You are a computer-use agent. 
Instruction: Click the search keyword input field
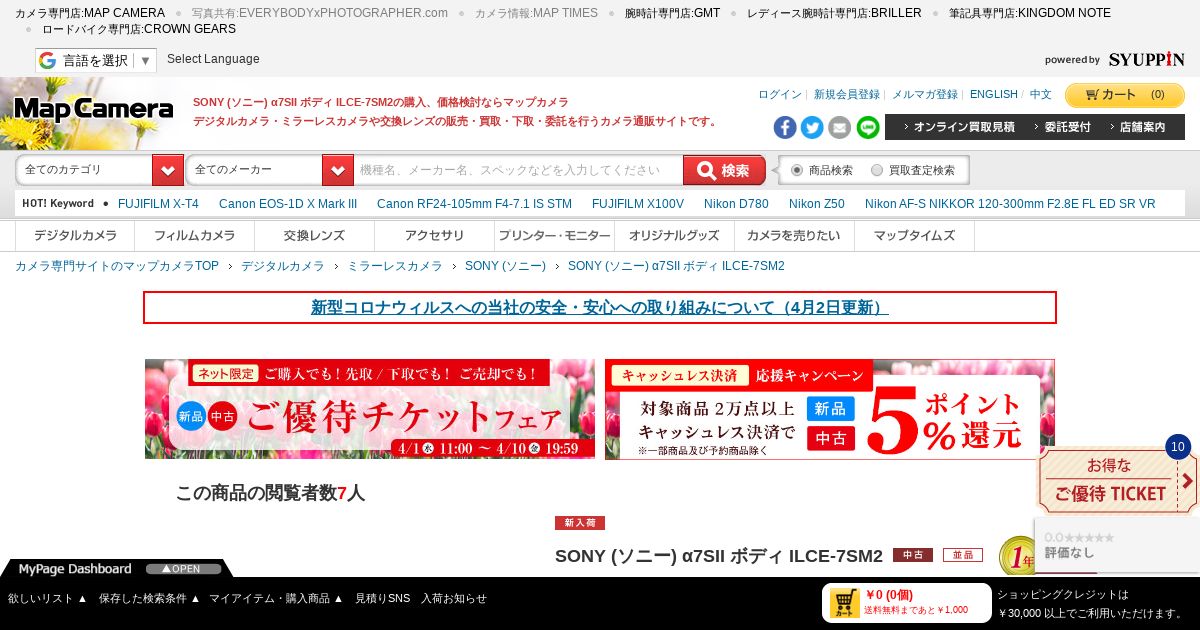(x=518, y=170)
